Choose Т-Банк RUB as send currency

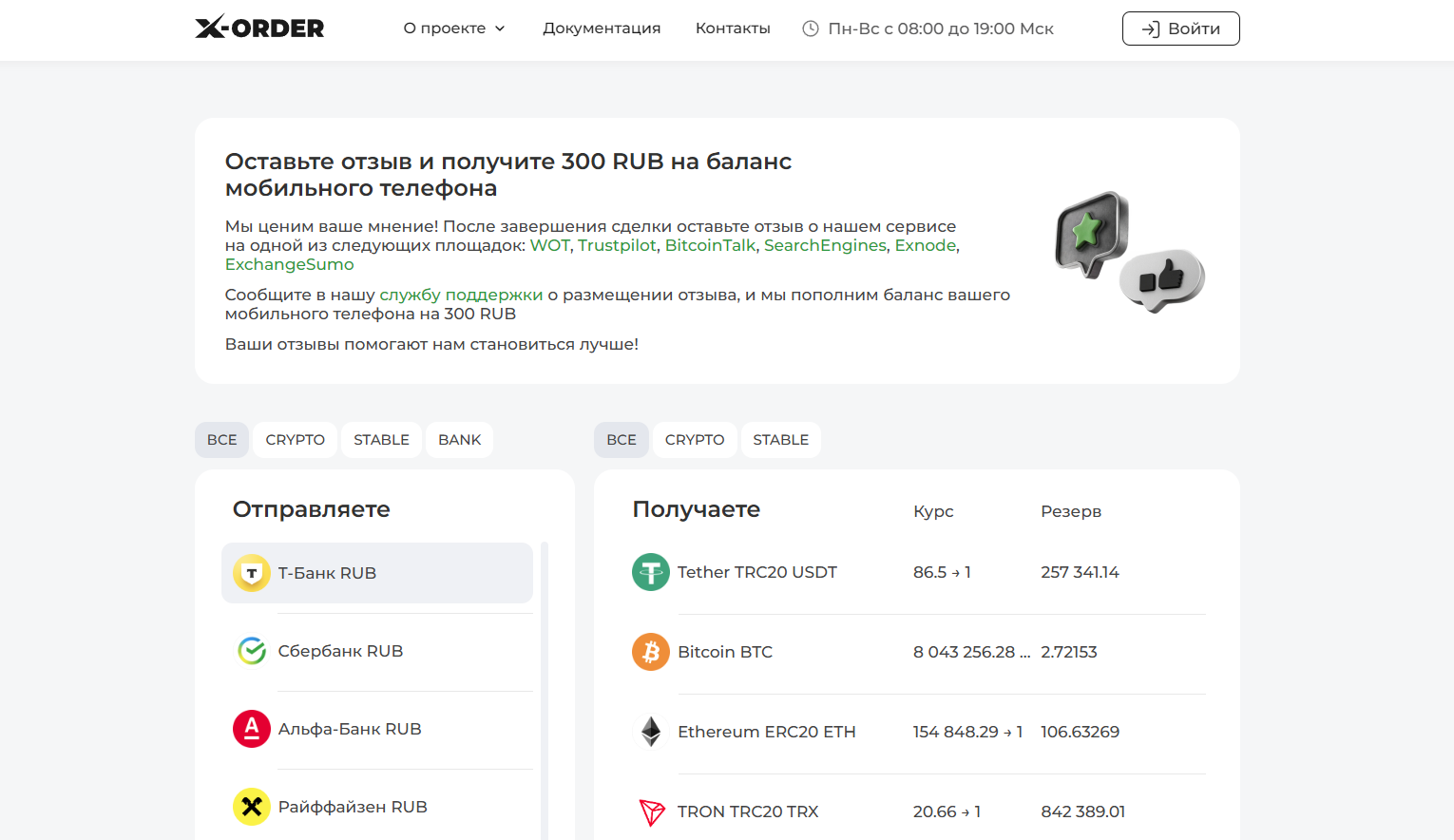[377, 573]
